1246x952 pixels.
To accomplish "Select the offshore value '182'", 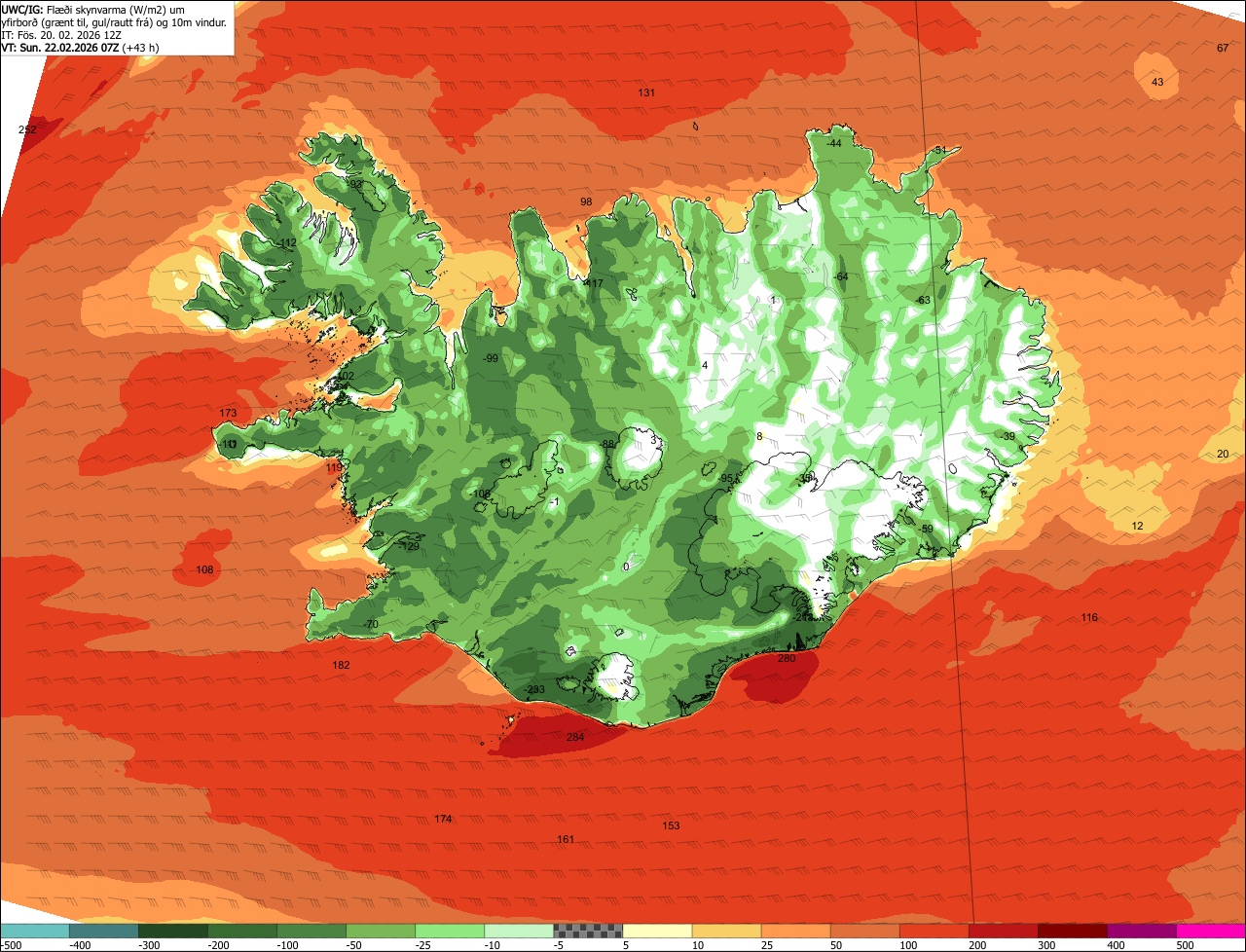I will (341, 665).
